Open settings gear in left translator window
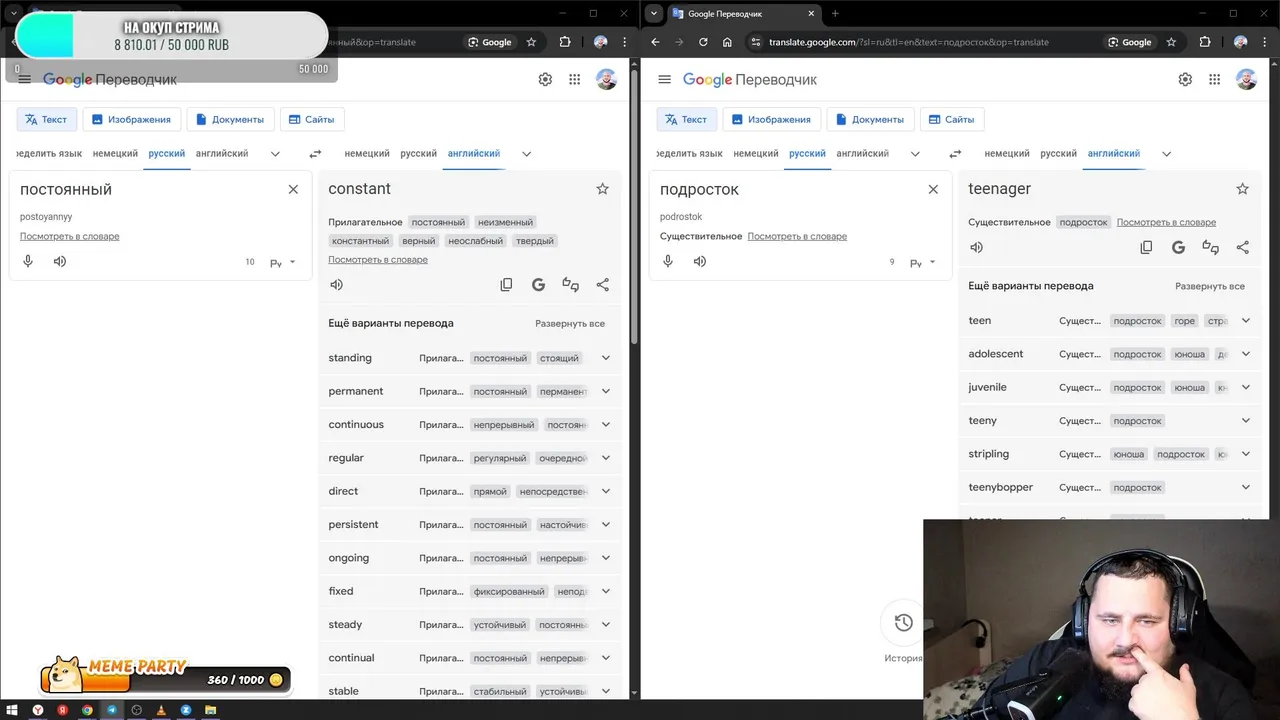 [545, 79]
